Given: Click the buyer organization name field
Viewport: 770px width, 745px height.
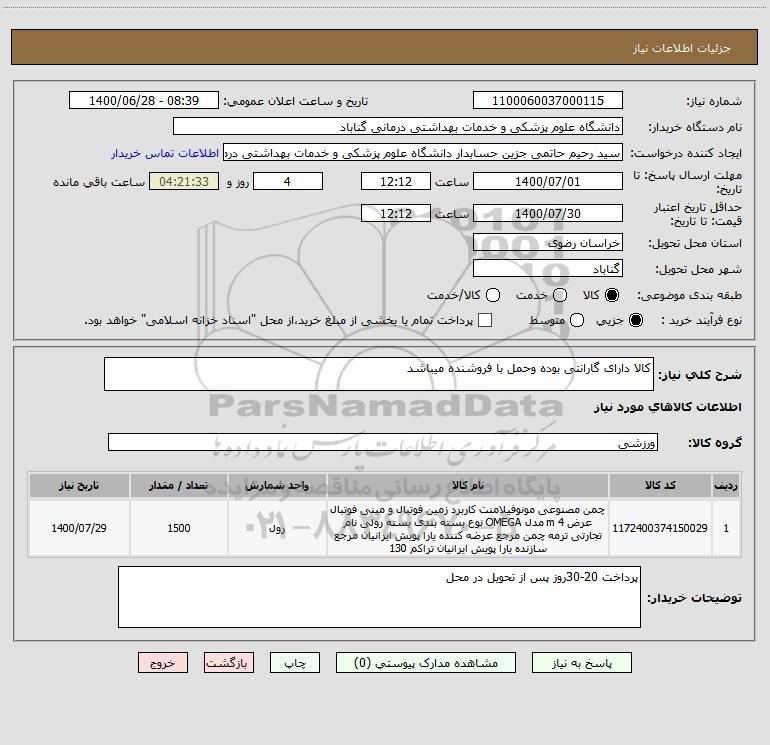Looking at the screenshot, I should click(x=398, y=127).
